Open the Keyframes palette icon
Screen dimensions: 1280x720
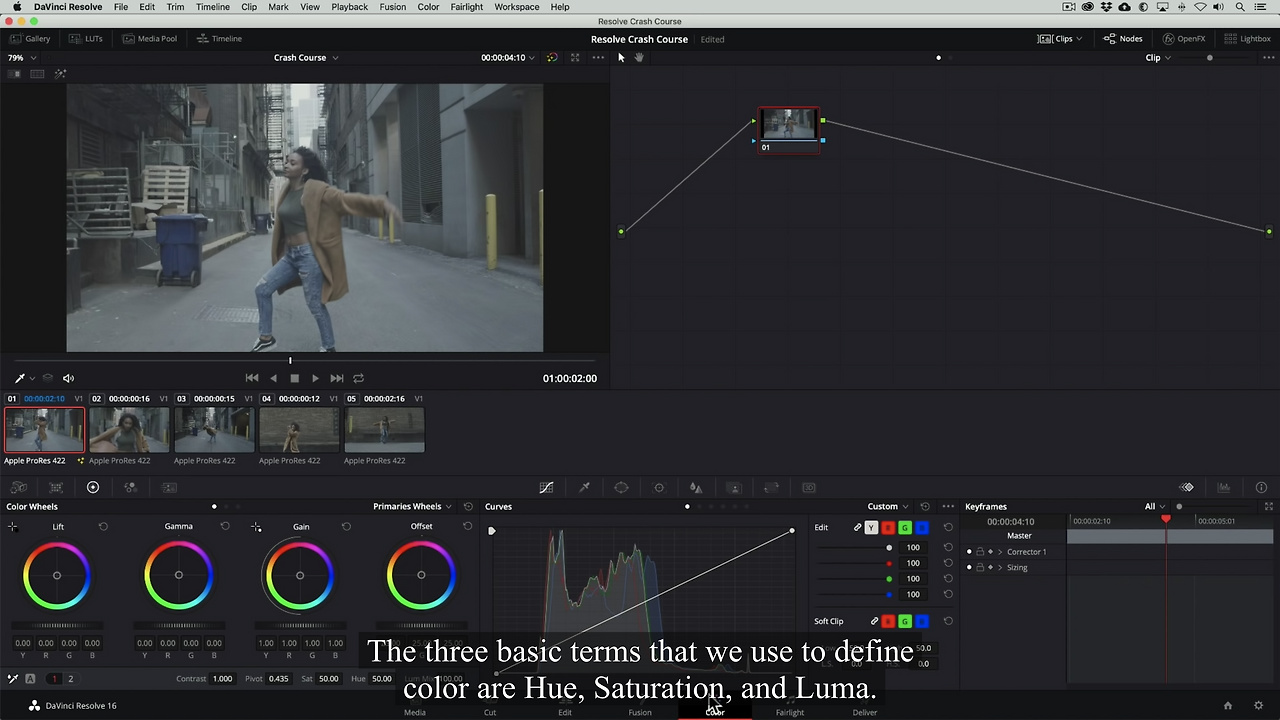click(1186, 488)
